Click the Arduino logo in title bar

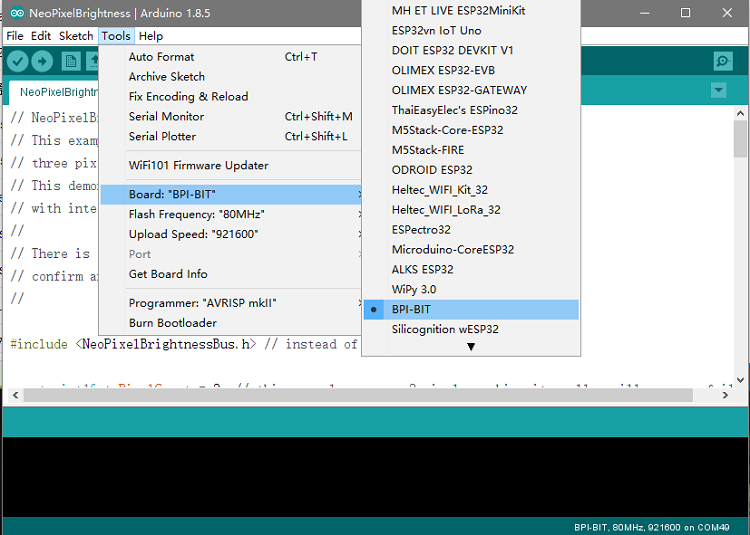[17, 13]
